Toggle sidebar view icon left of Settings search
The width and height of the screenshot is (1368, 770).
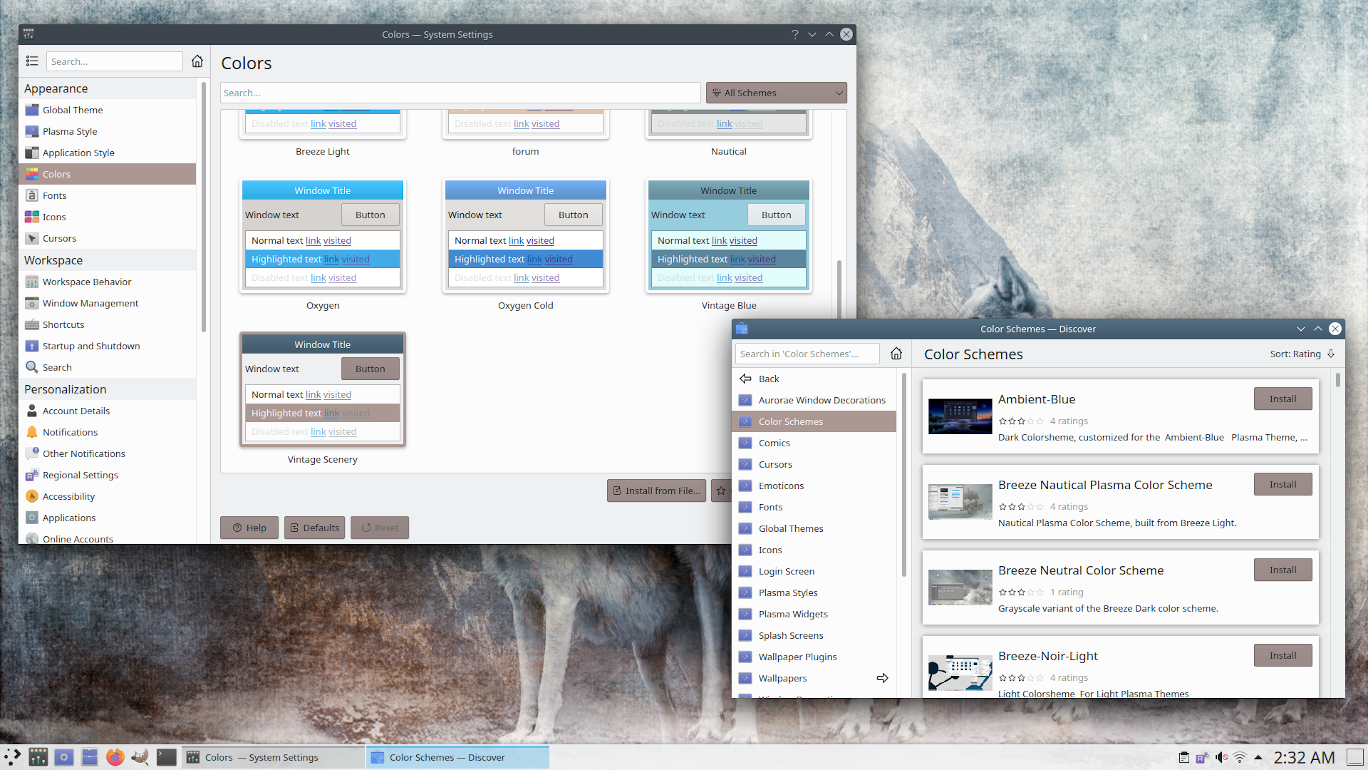click(32, 61)
